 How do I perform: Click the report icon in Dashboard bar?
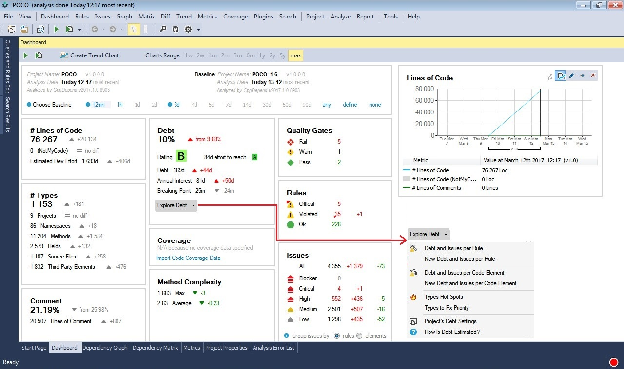39,55
